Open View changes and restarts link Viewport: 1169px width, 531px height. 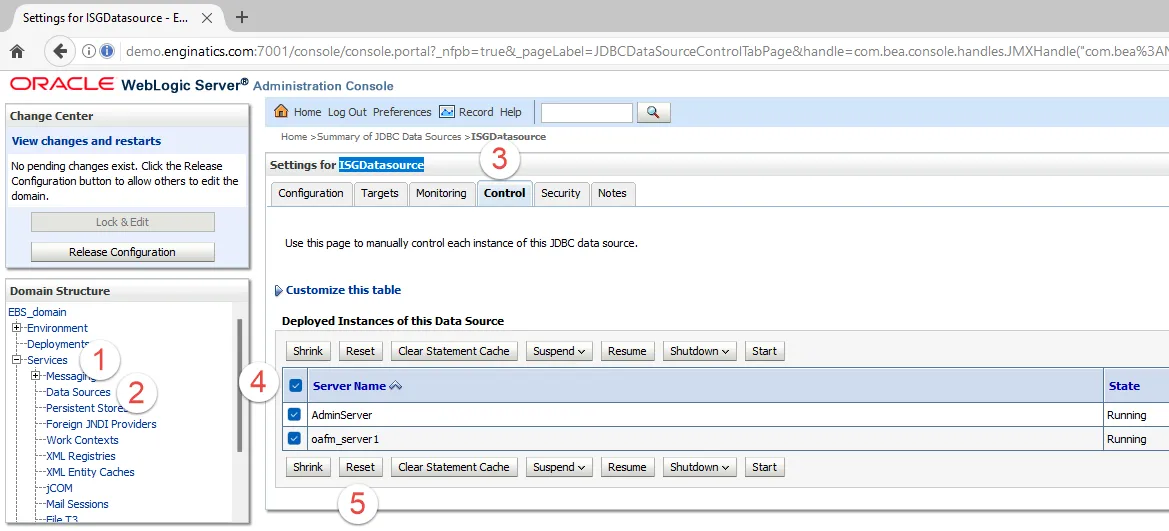point(86,141)
